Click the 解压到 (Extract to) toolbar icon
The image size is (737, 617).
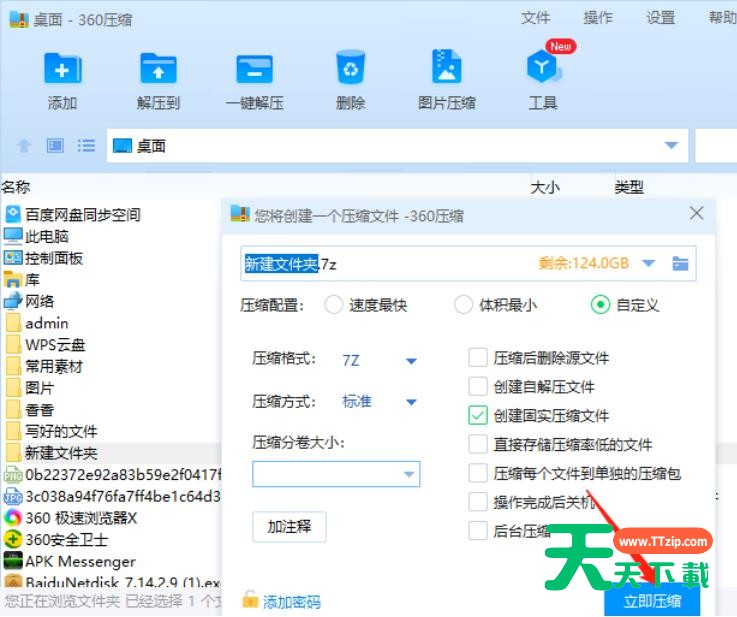158,69
